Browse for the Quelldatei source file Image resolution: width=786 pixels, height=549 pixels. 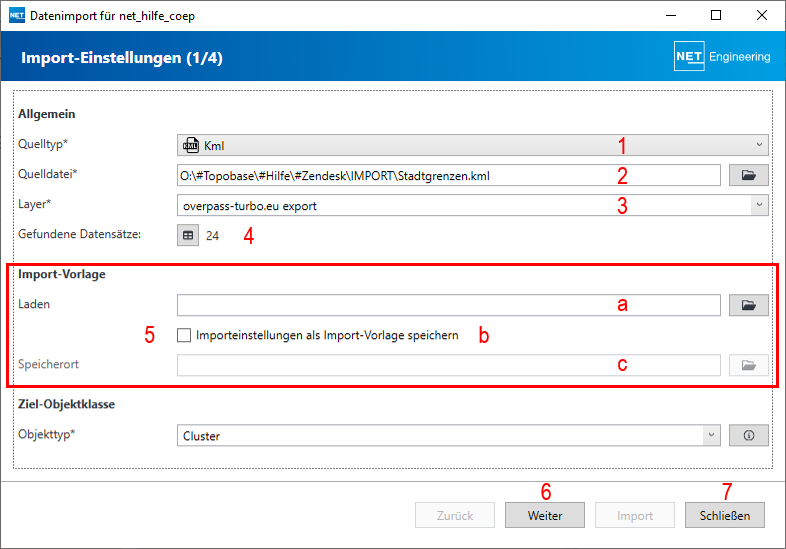[x=748, y=175]
